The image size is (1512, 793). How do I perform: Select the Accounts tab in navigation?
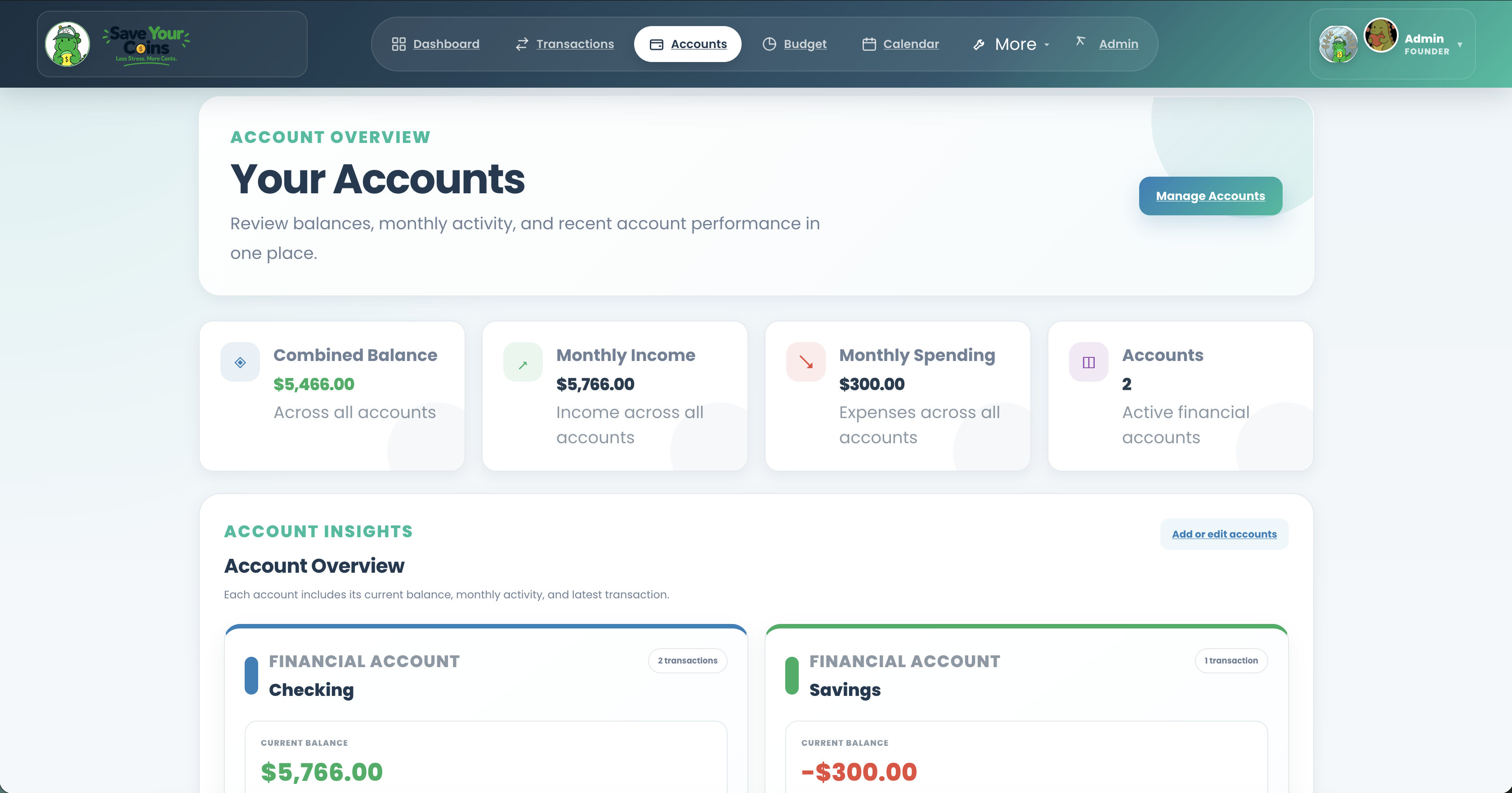tap(688, 44)
